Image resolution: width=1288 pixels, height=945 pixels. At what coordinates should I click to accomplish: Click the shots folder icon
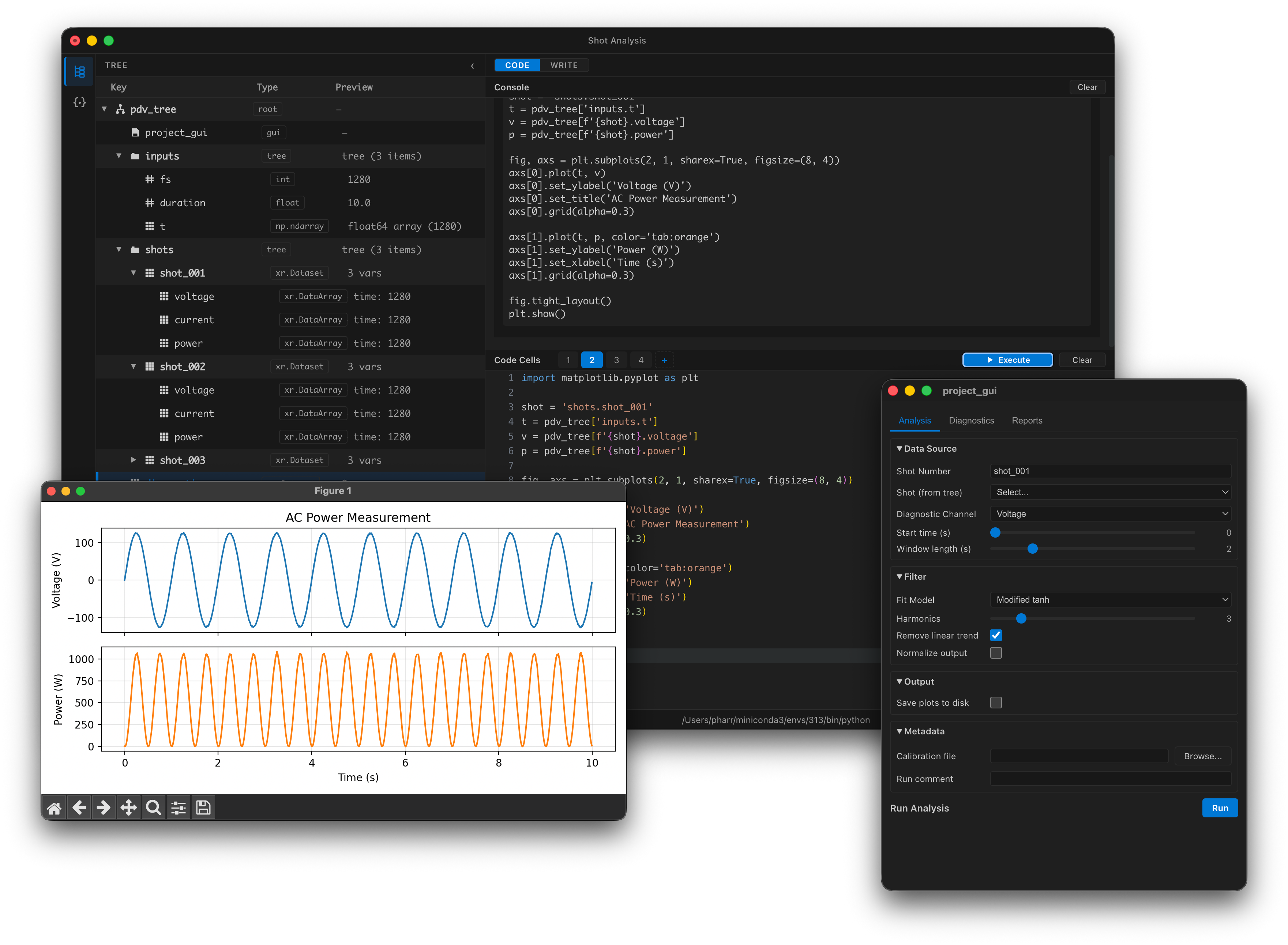coord(135,250)
